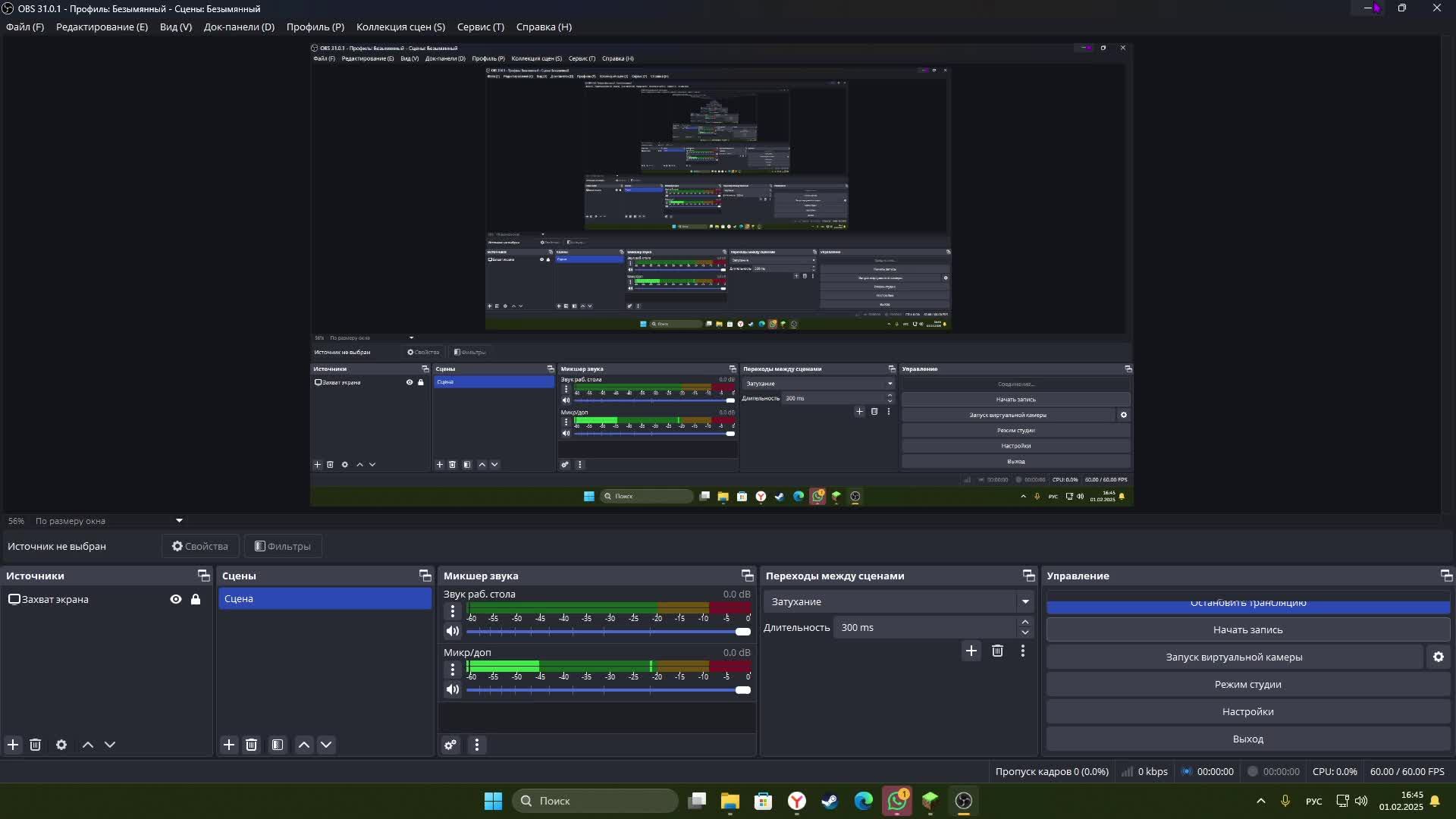Toggle lock on Захват экрана source
1456x819 pixels.
(196, 599)
